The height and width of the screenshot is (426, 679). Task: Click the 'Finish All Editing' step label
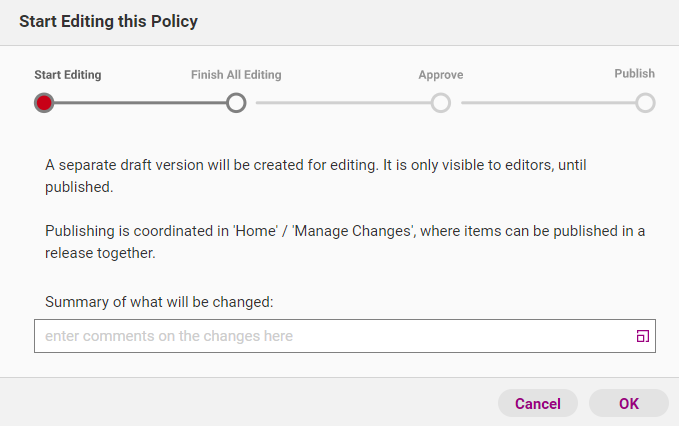236,75
